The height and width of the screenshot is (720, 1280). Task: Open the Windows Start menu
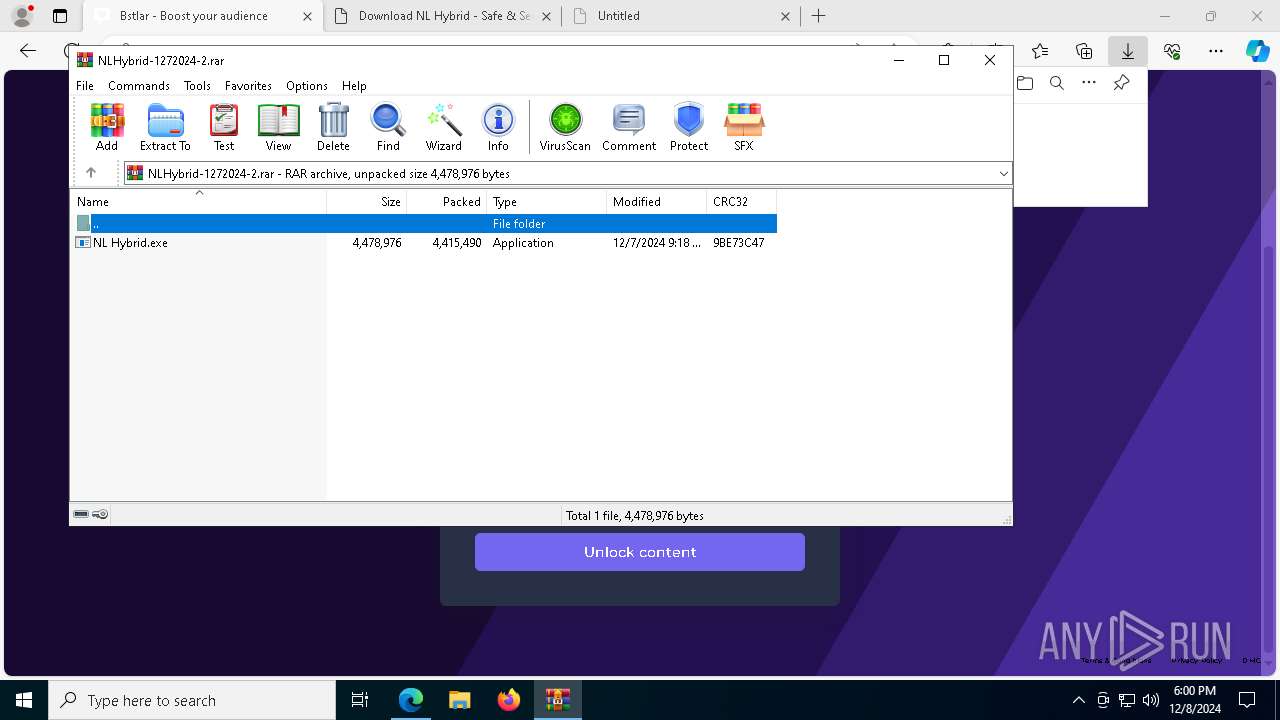[24, 700]
